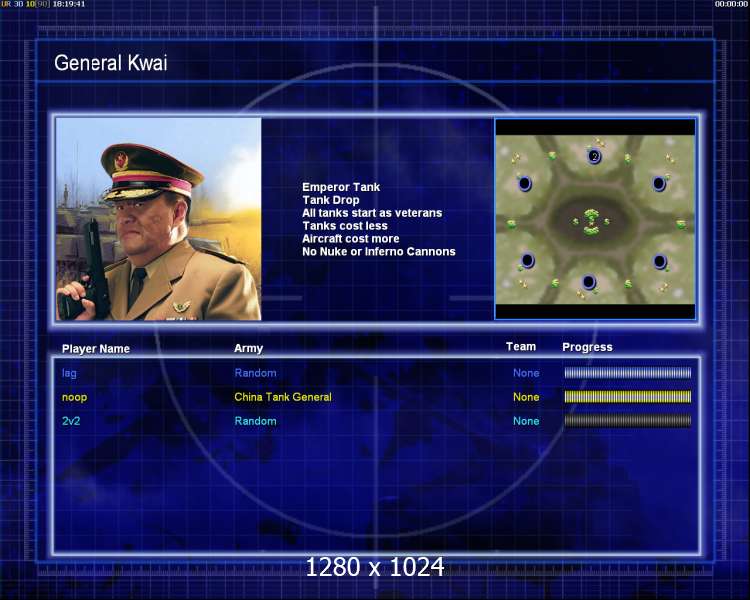Click the dark progress bar for 2v2
The height and width of the screenshot is (600, 750).
pyautogui.click(x=628, y=421)
